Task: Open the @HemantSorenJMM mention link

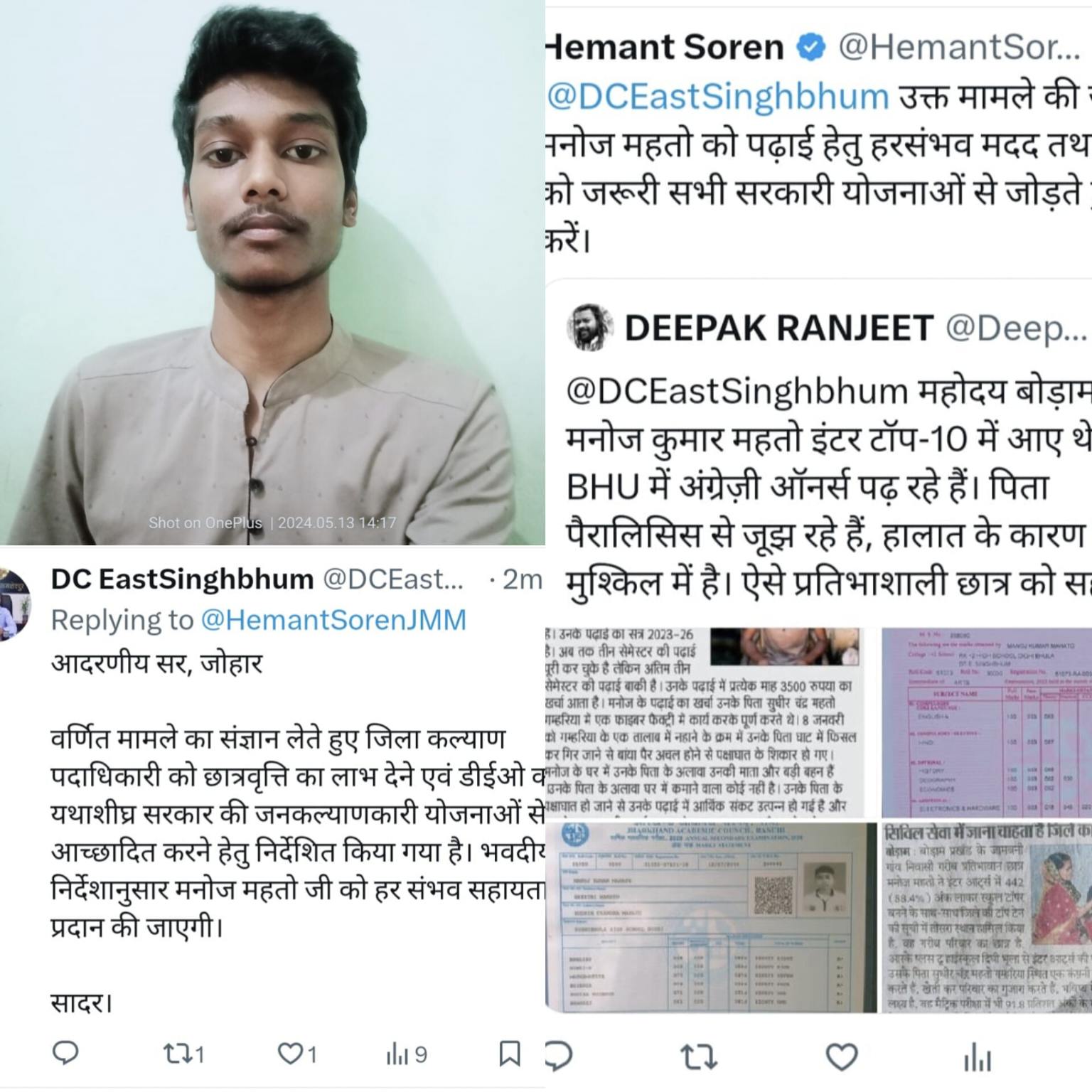Action: (333, 620)
